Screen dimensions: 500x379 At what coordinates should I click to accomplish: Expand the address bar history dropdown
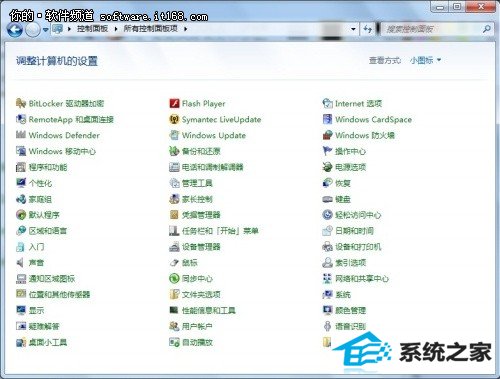(353, 29)
